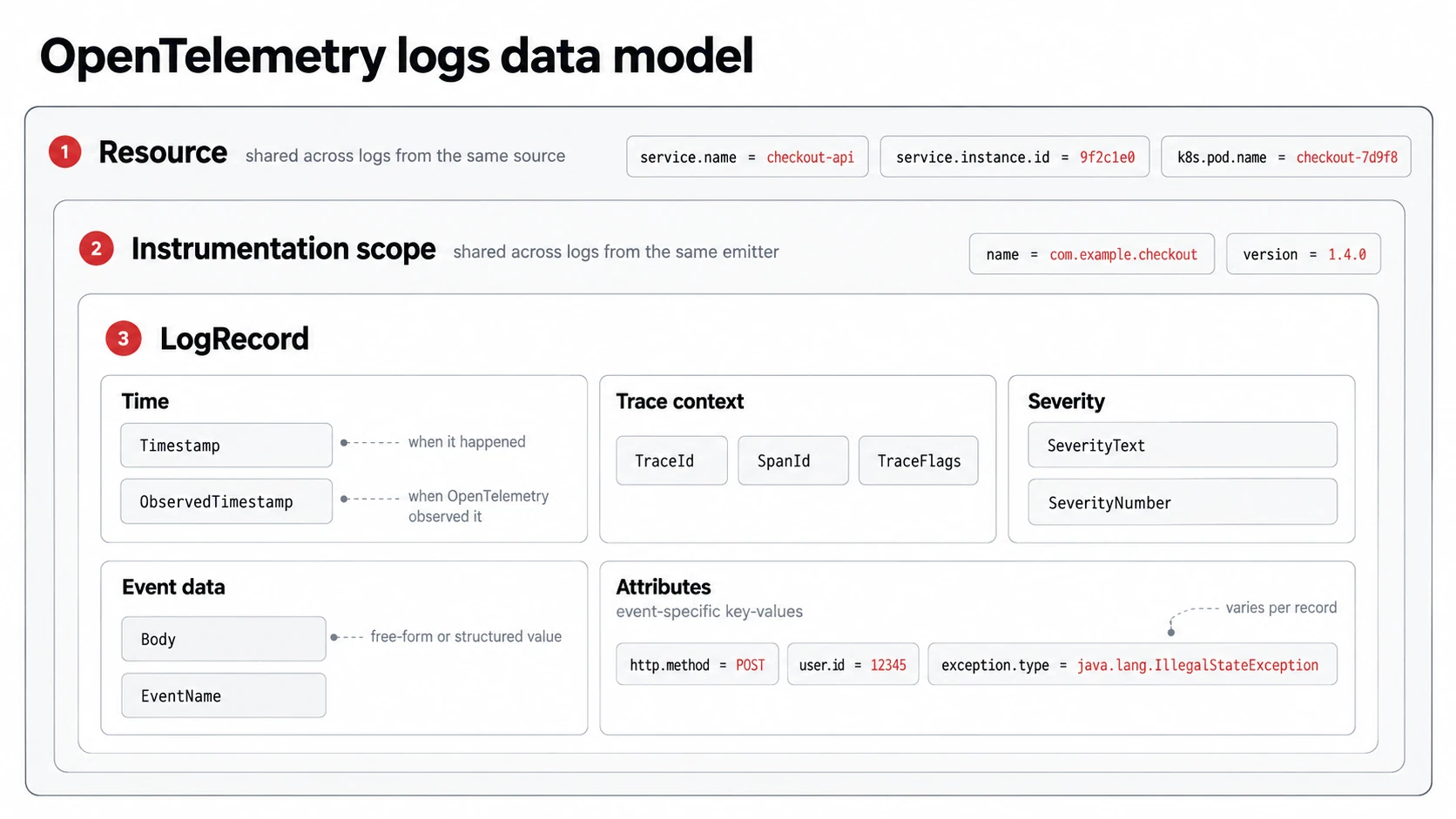Viewport: 1456px width, 819px height.
Task: Click the Resource heading
Action: (163, 152)
